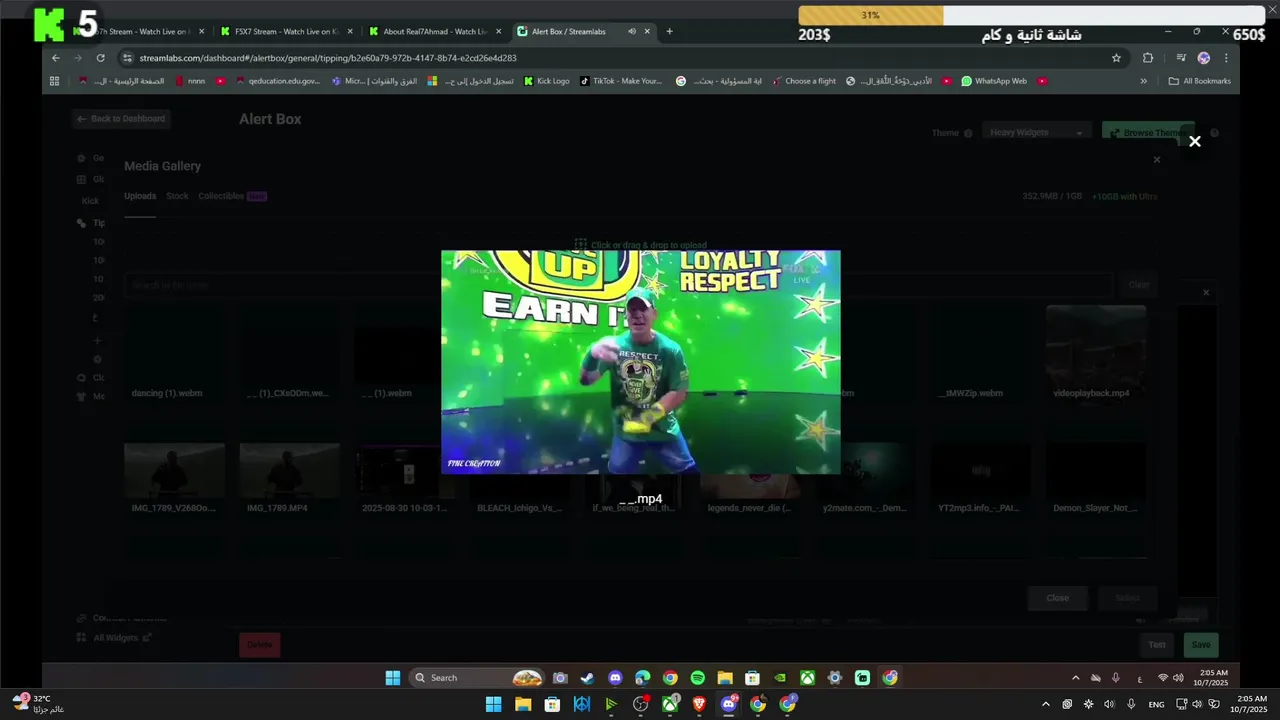The image size is (1280, 720).
Task: Open Microsoft Store from bottom taskbar
Action: [552, 704]
